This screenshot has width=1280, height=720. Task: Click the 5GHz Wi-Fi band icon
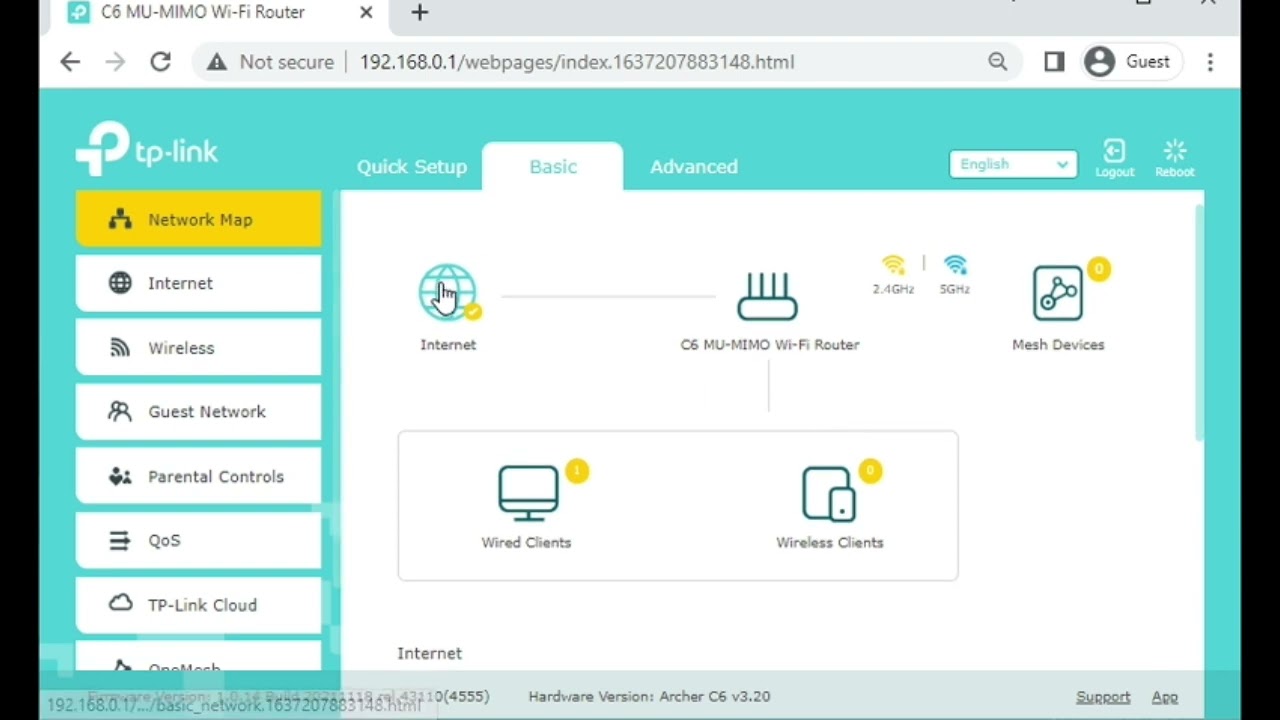[955, 266]
